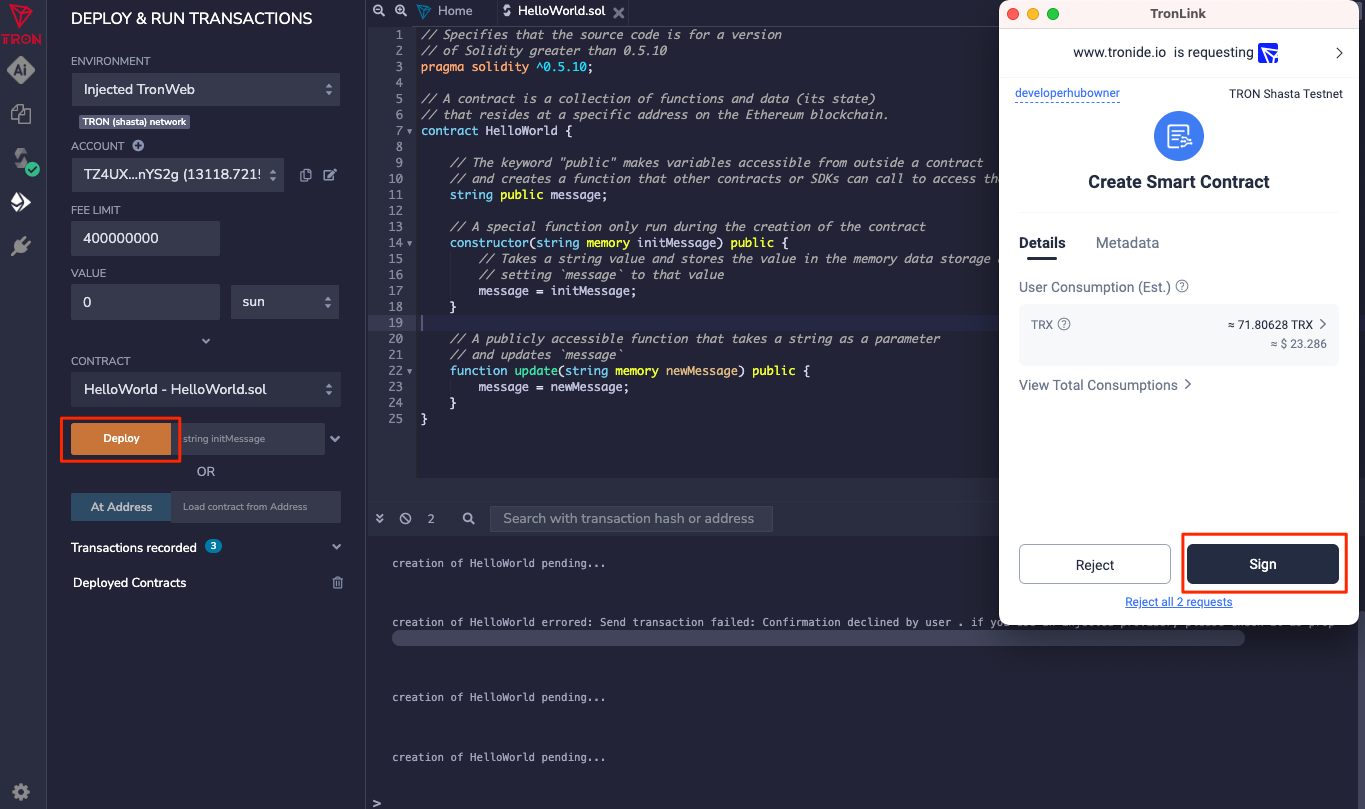Select the Deploy & Run icon in the sidebar
1365x809 pixels.
[21, 202]
